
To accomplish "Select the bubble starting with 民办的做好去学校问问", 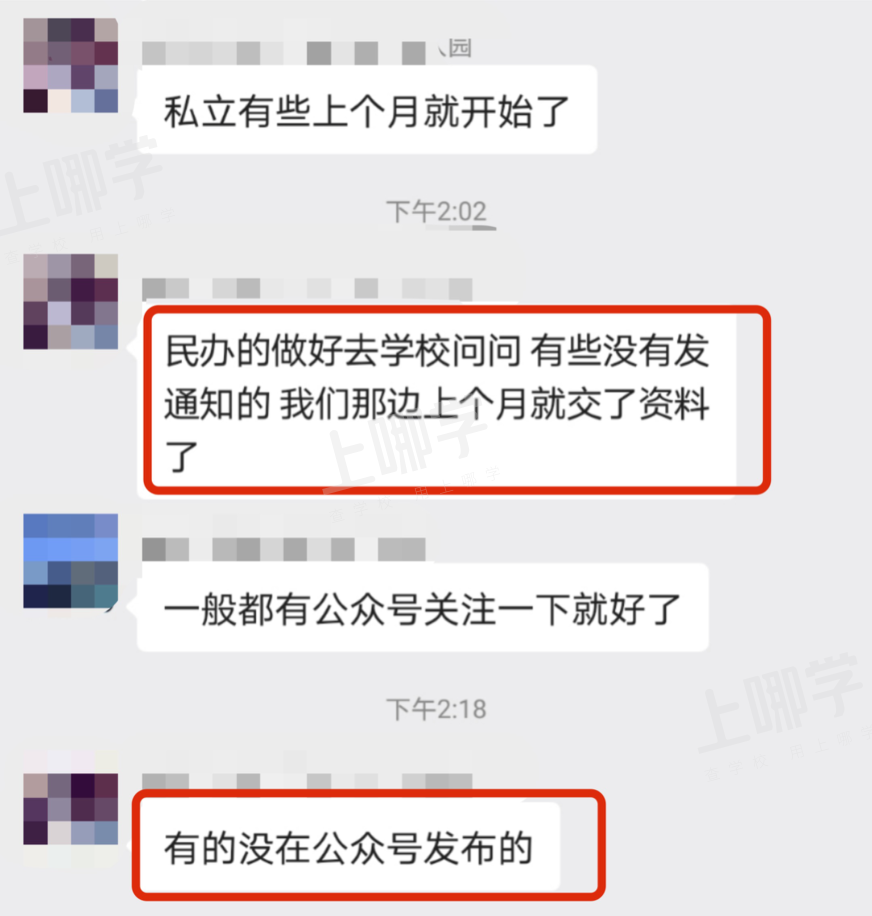I will click(437, 400).
